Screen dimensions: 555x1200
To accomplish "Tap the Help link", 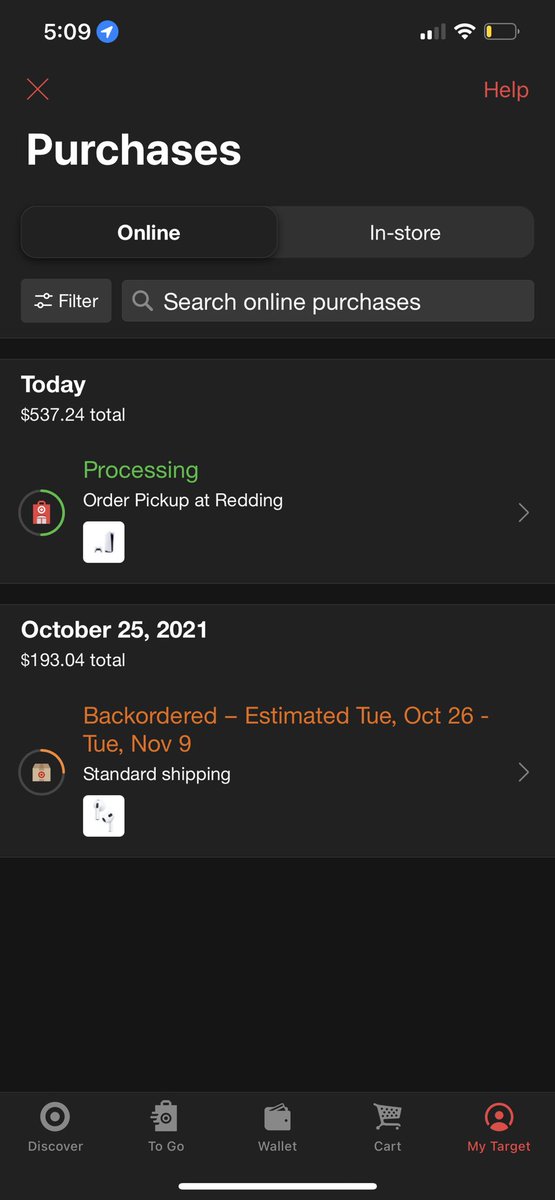I will pos(506,90).
